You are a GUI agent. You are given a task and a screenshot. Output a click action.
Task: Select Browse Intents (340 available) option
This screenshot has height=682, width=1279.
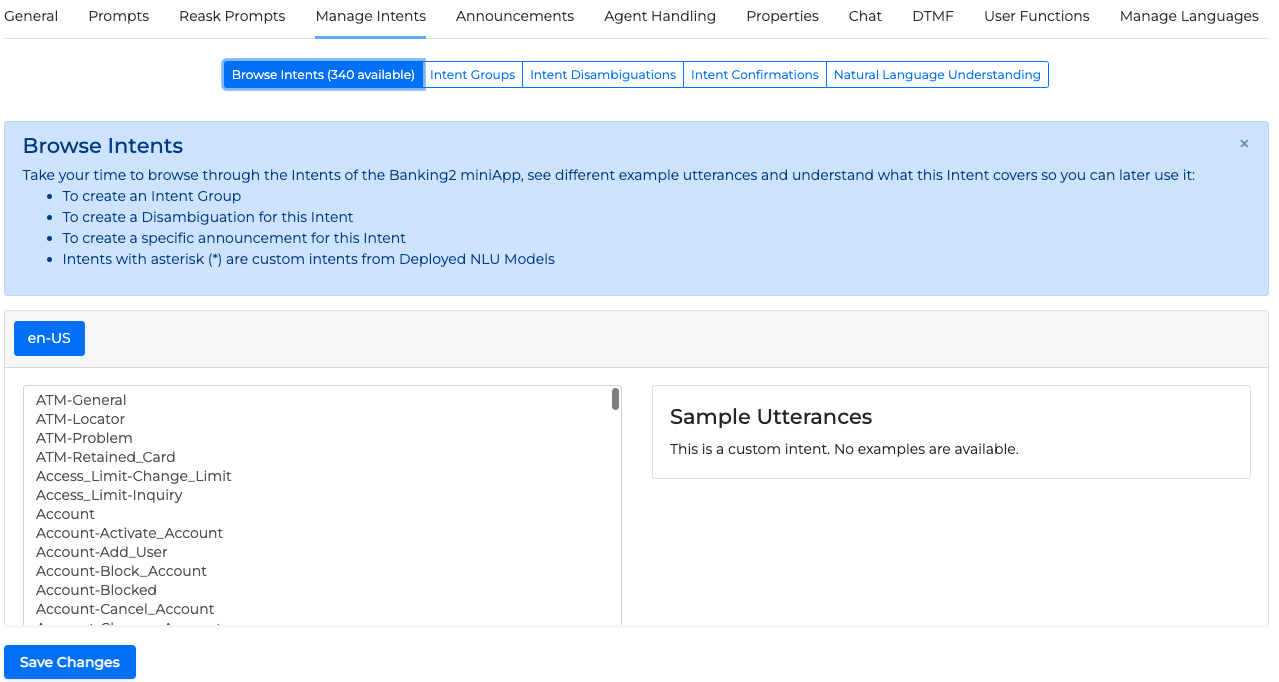click(x=323, y=75)
